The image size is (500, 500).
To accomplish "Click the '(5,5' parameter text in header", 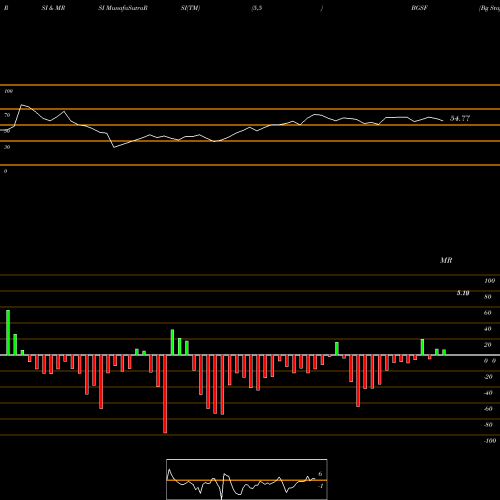I will [x=257, y=8].
